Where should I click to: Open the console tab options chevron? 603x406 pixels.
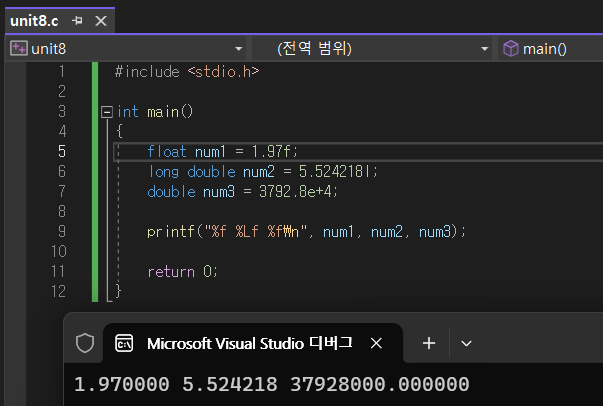click(466, 343)
